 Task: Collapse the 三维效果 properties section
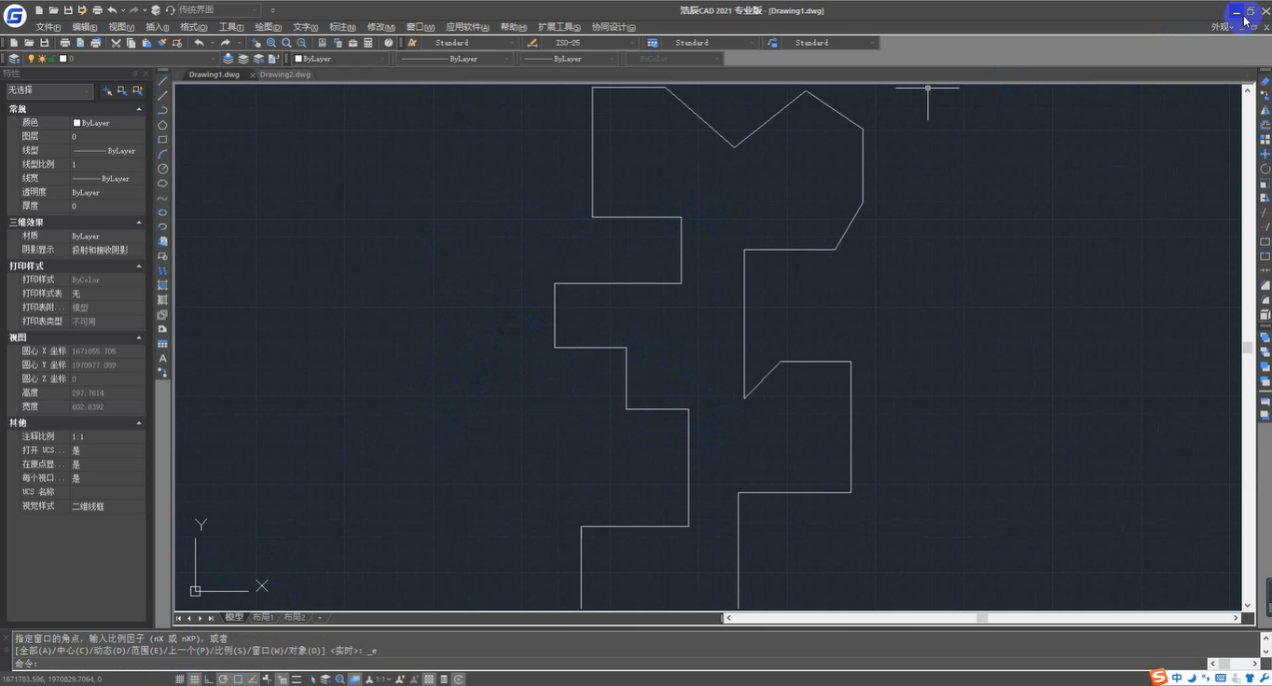(x=139, y=223)
